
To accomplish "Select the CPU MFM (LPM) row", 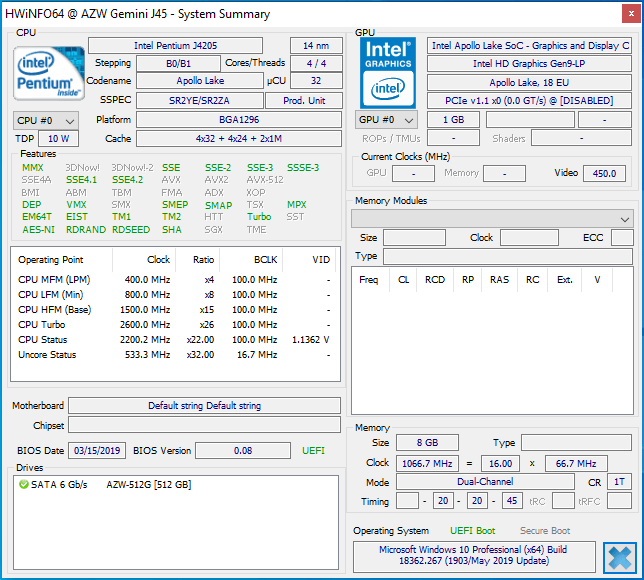I will [x=175, y=280].
